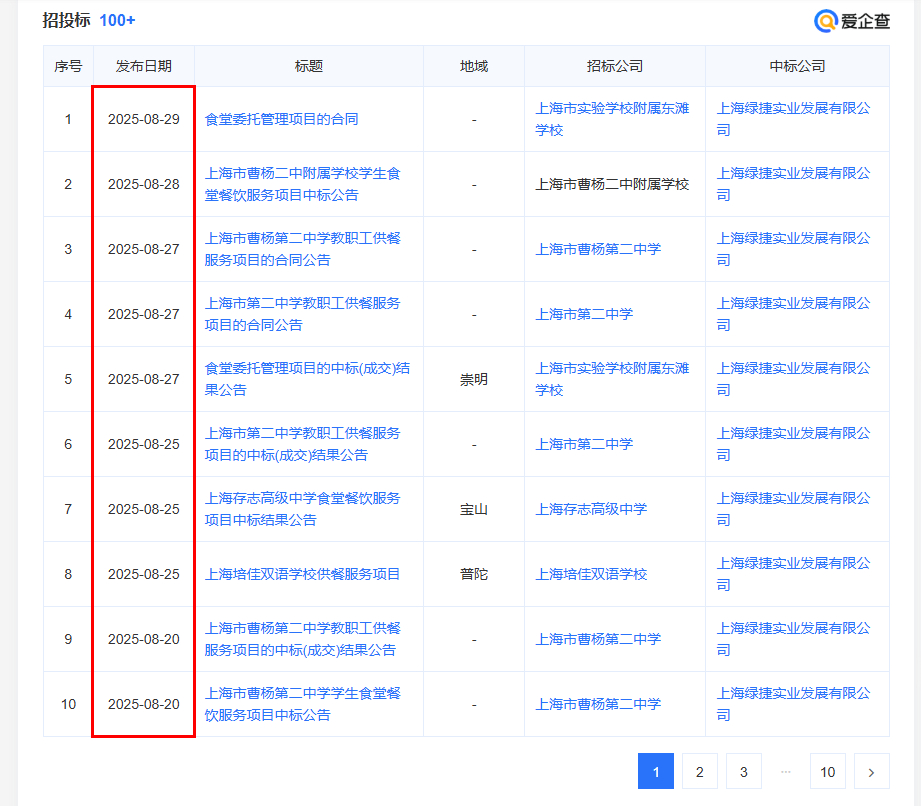921x806 pixels.
Task: Click region cell 普陀
Action: click(x=474, y=574)
